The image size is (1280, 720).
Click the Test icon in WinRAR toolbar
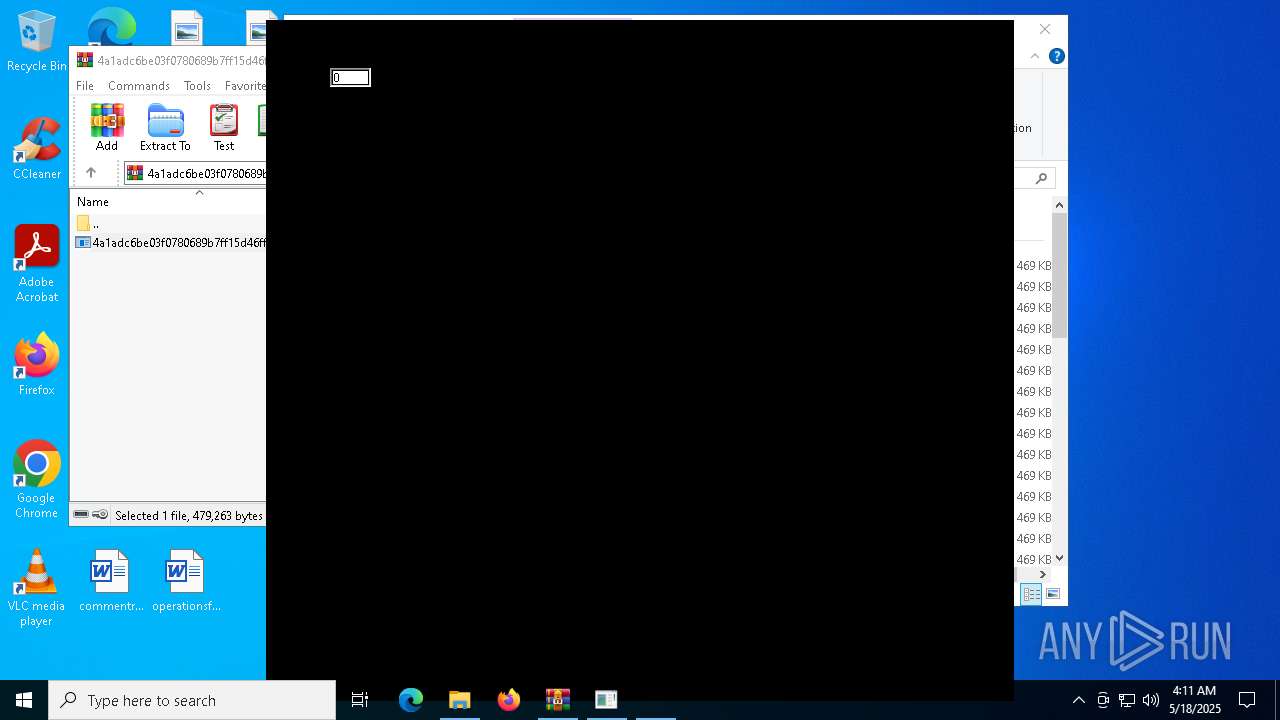coord(224,127)
